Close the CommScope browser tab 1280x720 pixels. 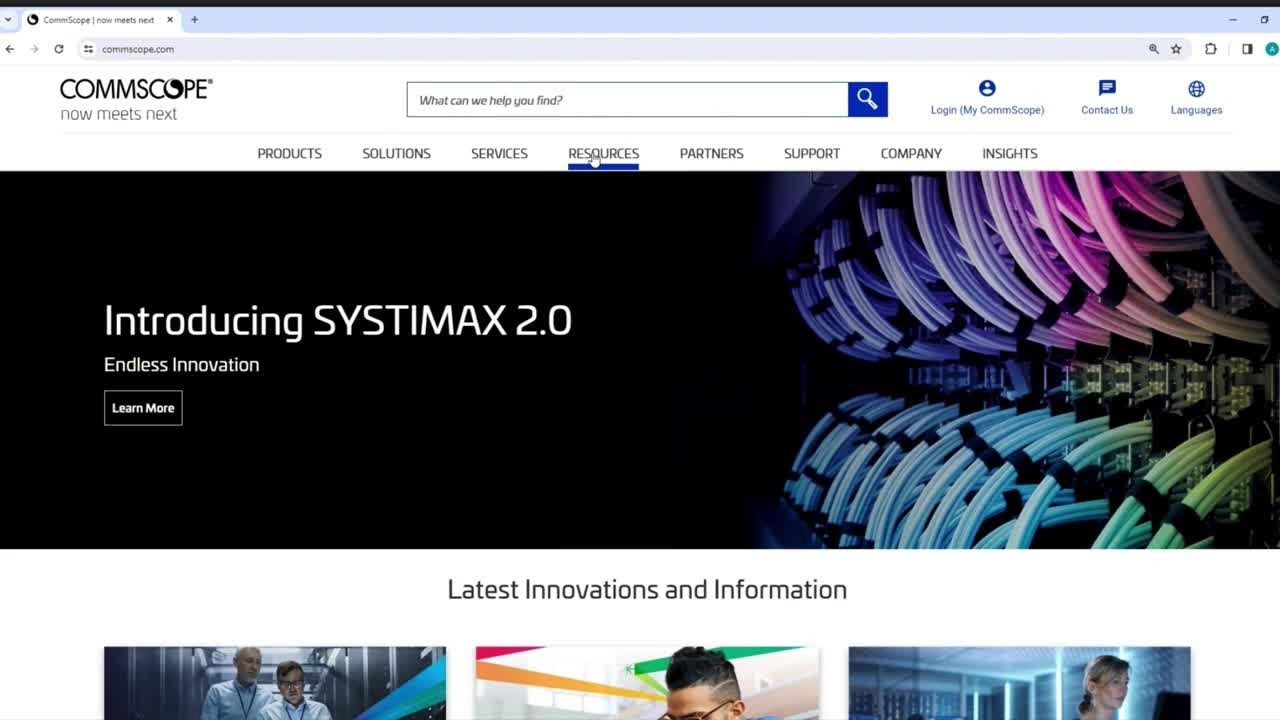[x=170, y=19]
